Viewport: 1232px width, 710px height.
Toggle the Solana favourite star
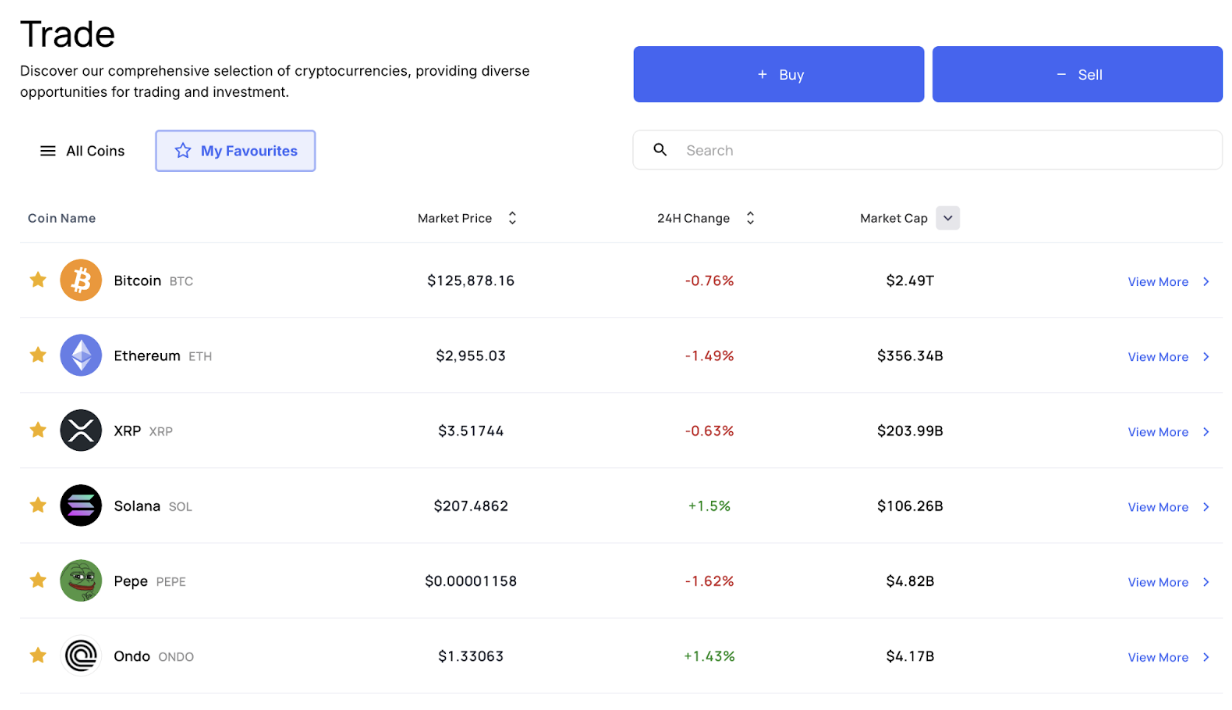(x=38, y=505)
